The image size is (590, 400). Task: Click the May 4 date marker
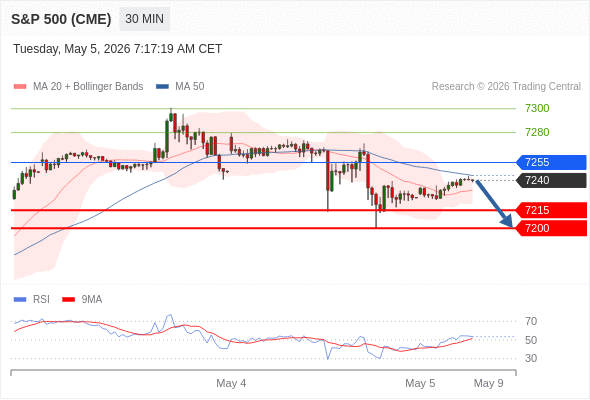pyautogui.click(x=231, y=383)
